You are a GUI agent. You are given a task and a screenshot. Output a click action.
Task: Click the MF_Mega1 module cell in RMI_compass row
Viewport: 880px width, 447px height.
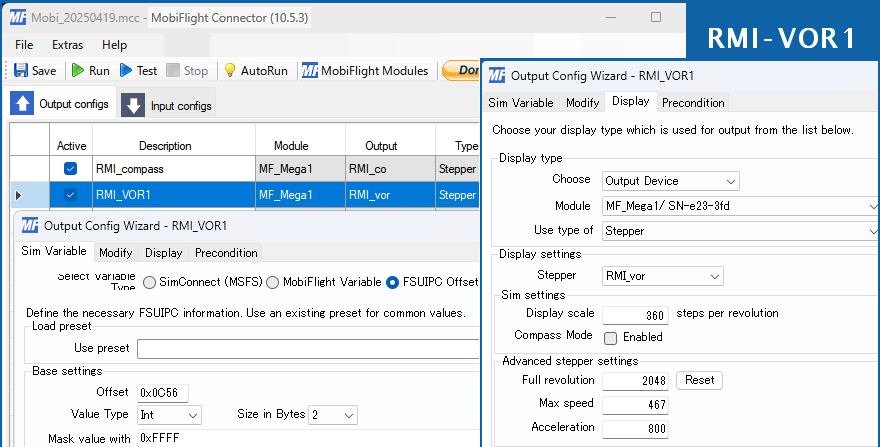click(x=300, y=169)
